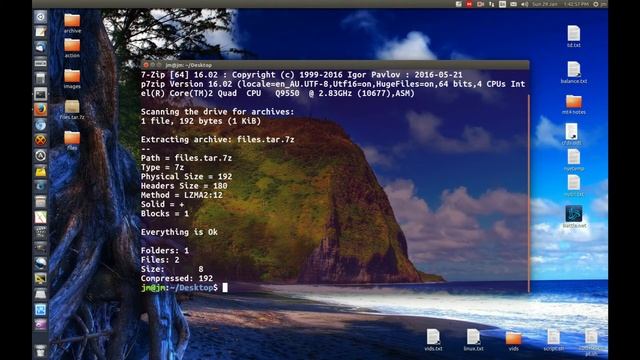Select the vids.txt file icon

point(433,340)
